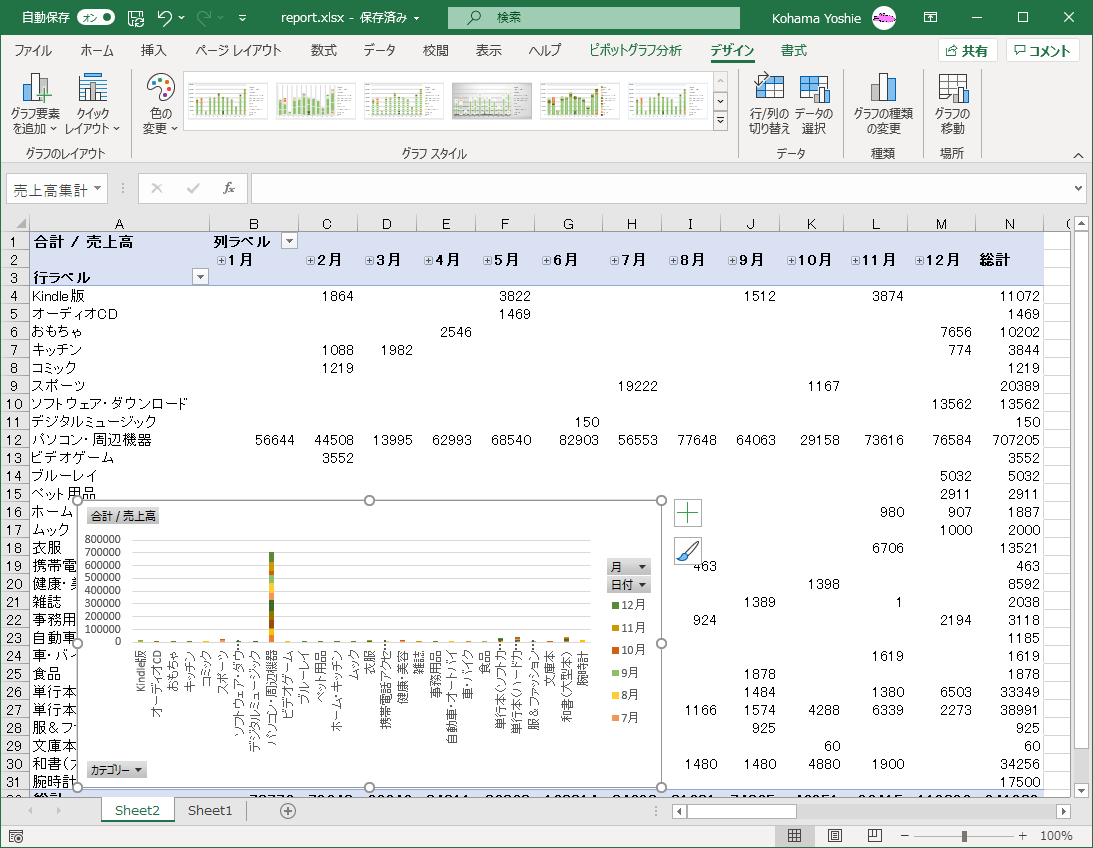Expand the 12月 column group
Image resolution: width=1093 pixels, height=848 pixels.
(x=920, y=260)
